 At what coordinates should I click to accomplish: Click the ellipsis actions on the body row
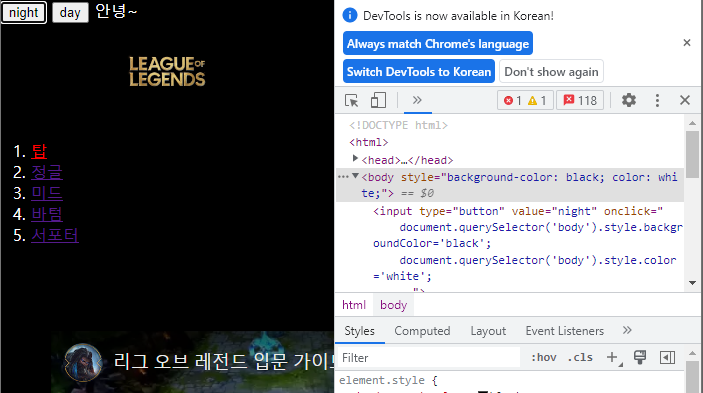[343, 177]
